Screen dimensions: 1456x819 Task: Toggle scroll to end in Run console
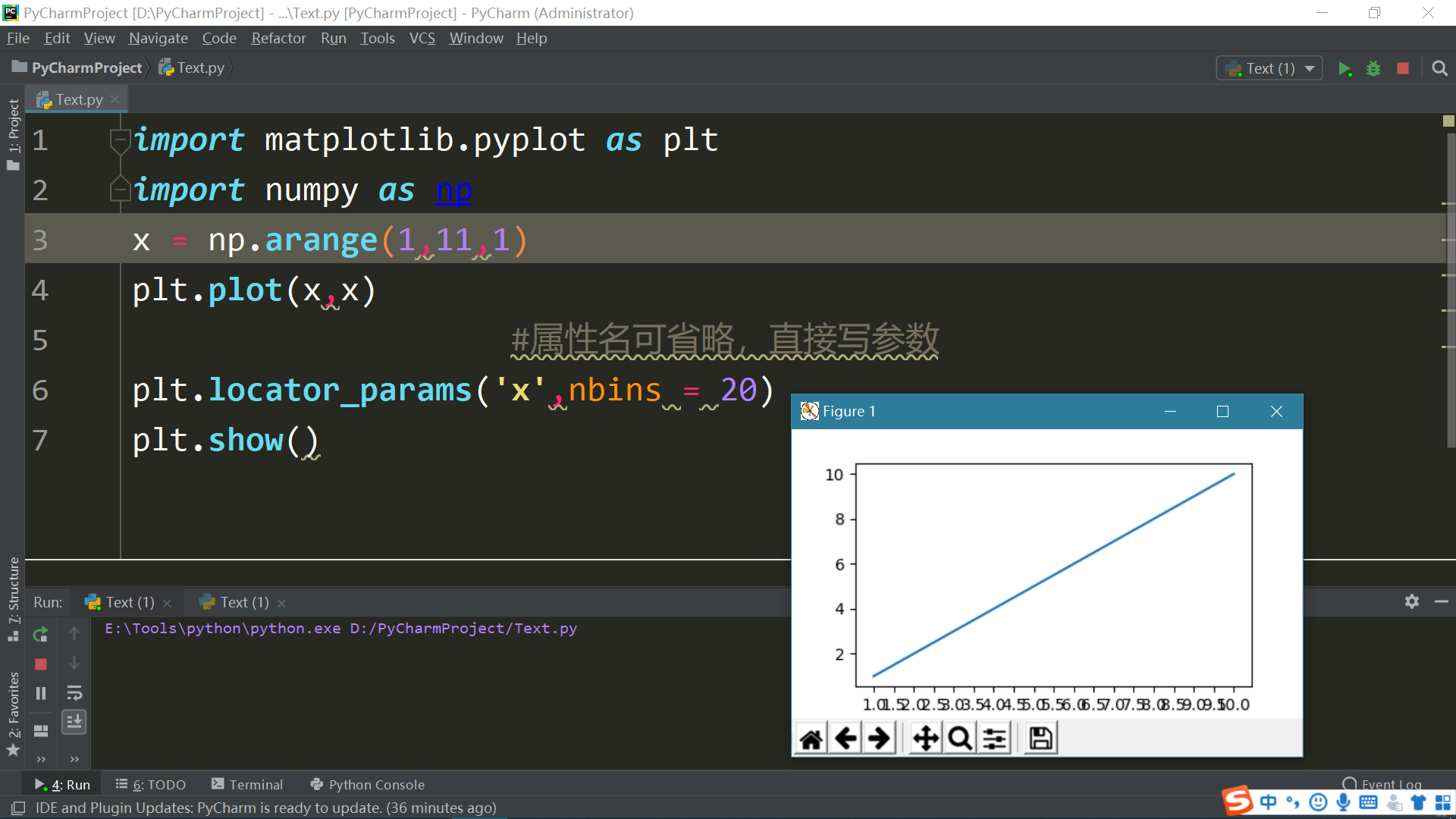[x=74, y=721]
